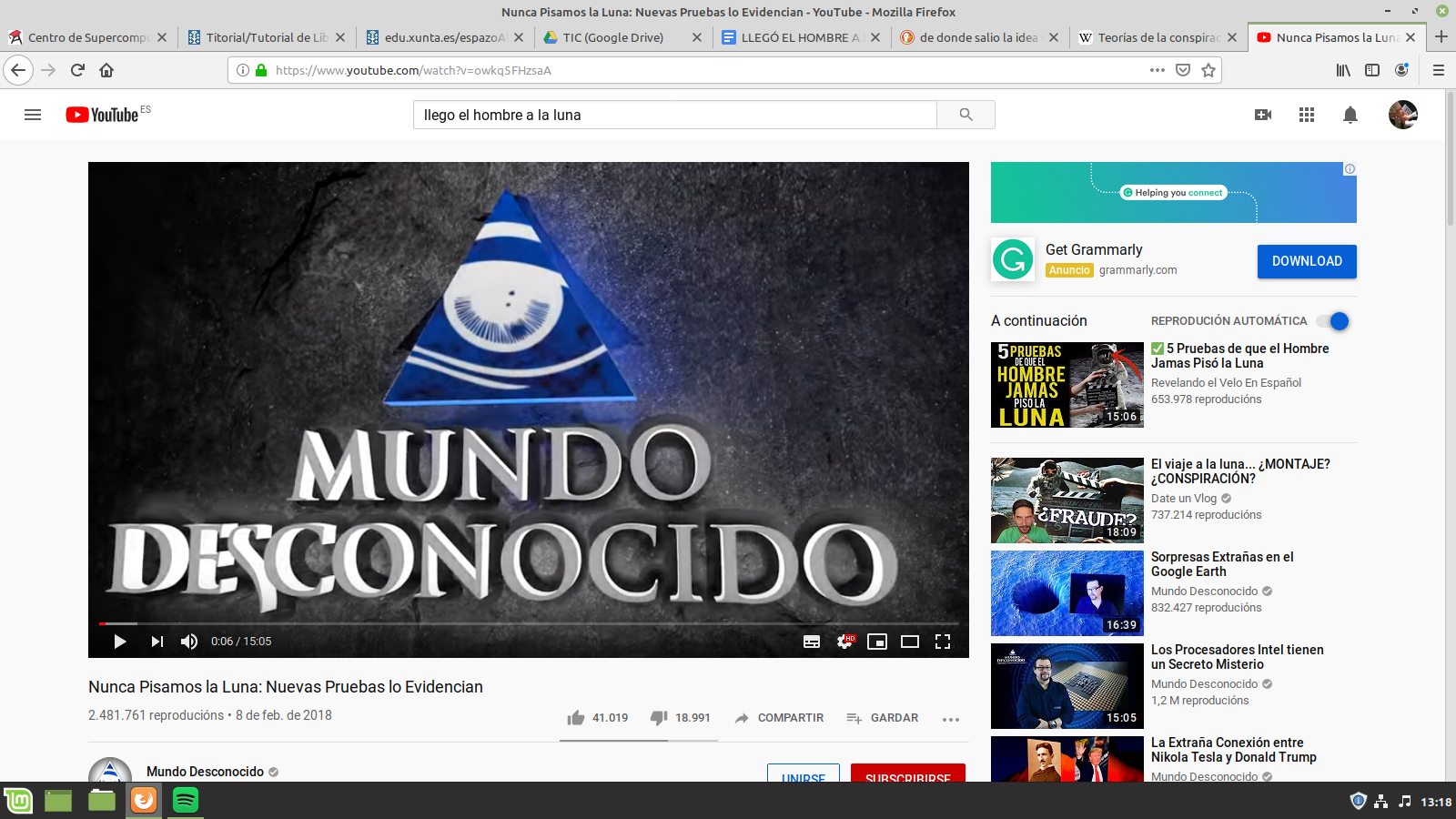Screen dimensions: 1456x819
Task: Click the UNIRSE button
Action: point(804,773)
